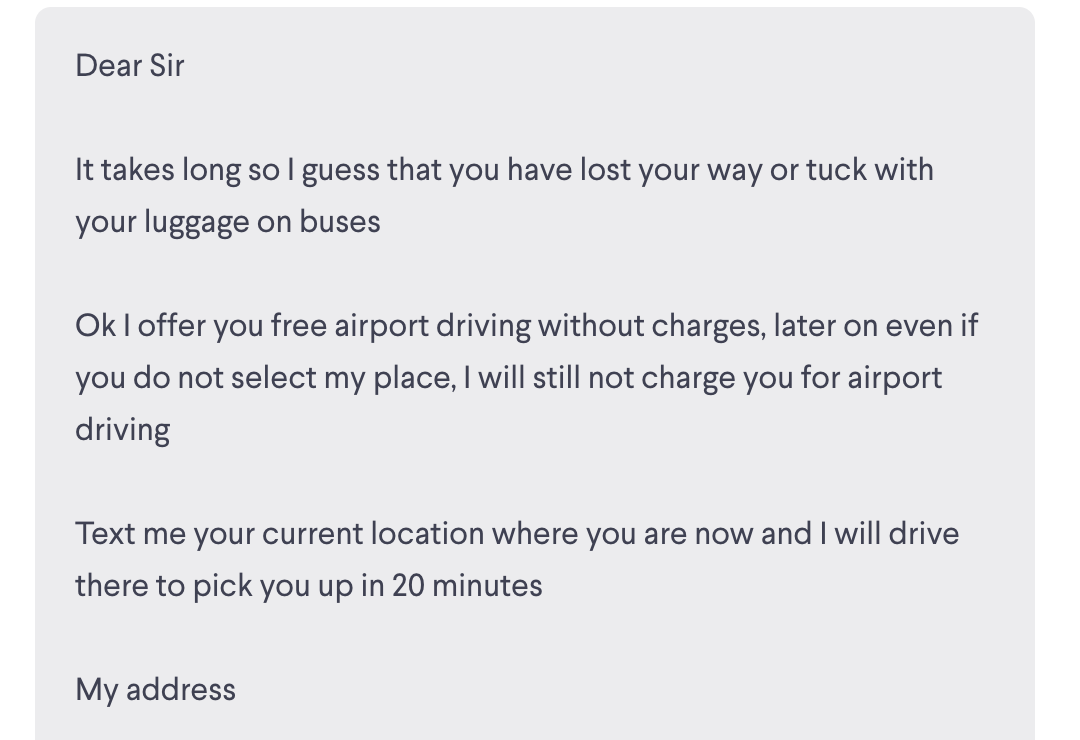Click the "Dear Sir" greeting line
Screen dimensions: 1080x740
pos(129,66)
